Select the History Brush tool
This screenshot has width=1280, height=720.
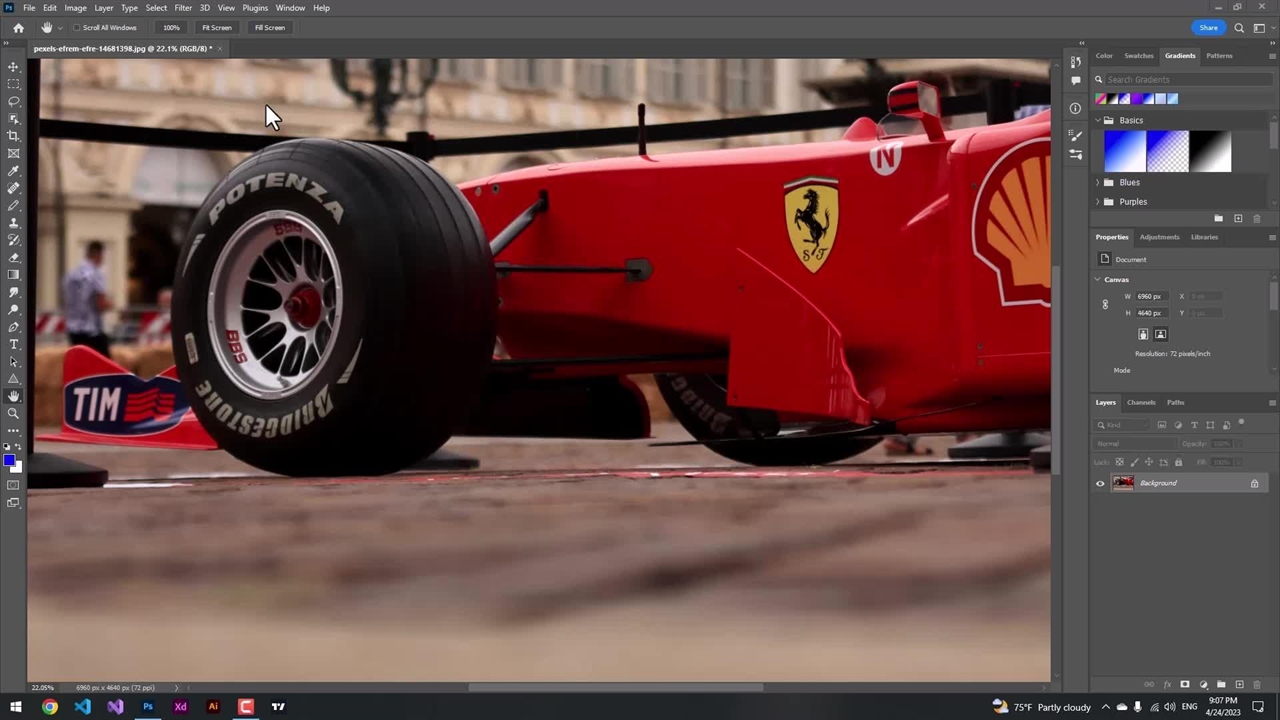pyautogui.click(x=13, y=240)
